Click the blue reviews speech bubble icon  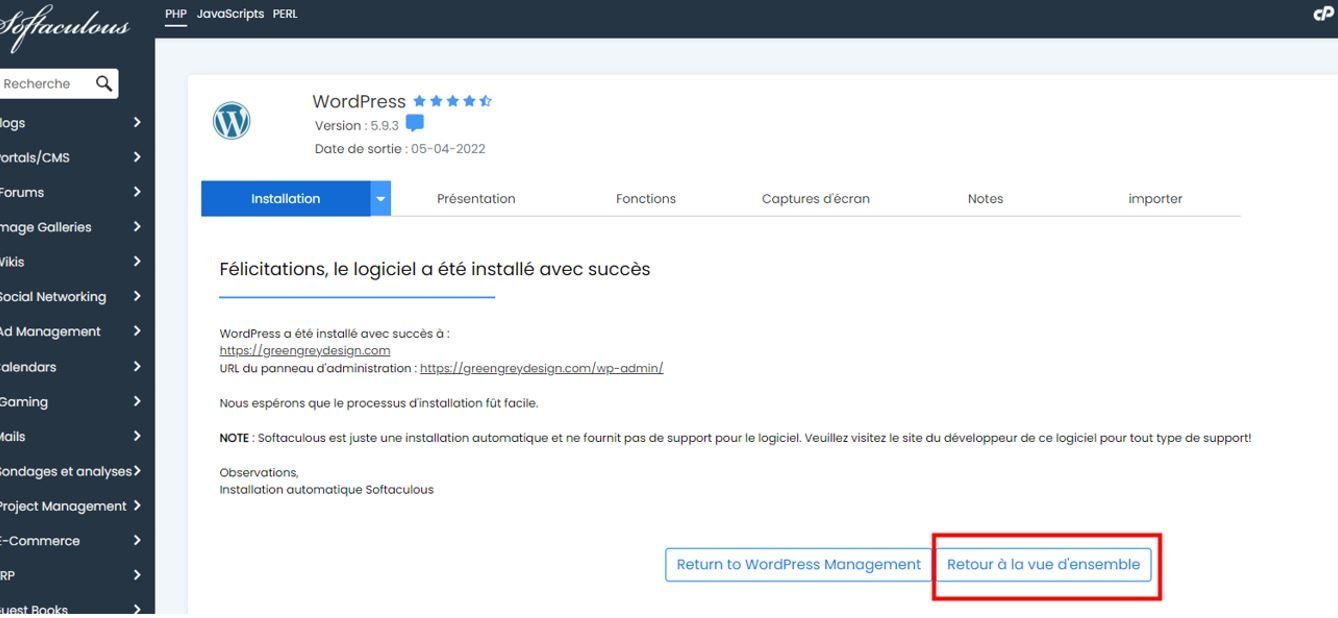pyautogui.click(x=414, y=124)
